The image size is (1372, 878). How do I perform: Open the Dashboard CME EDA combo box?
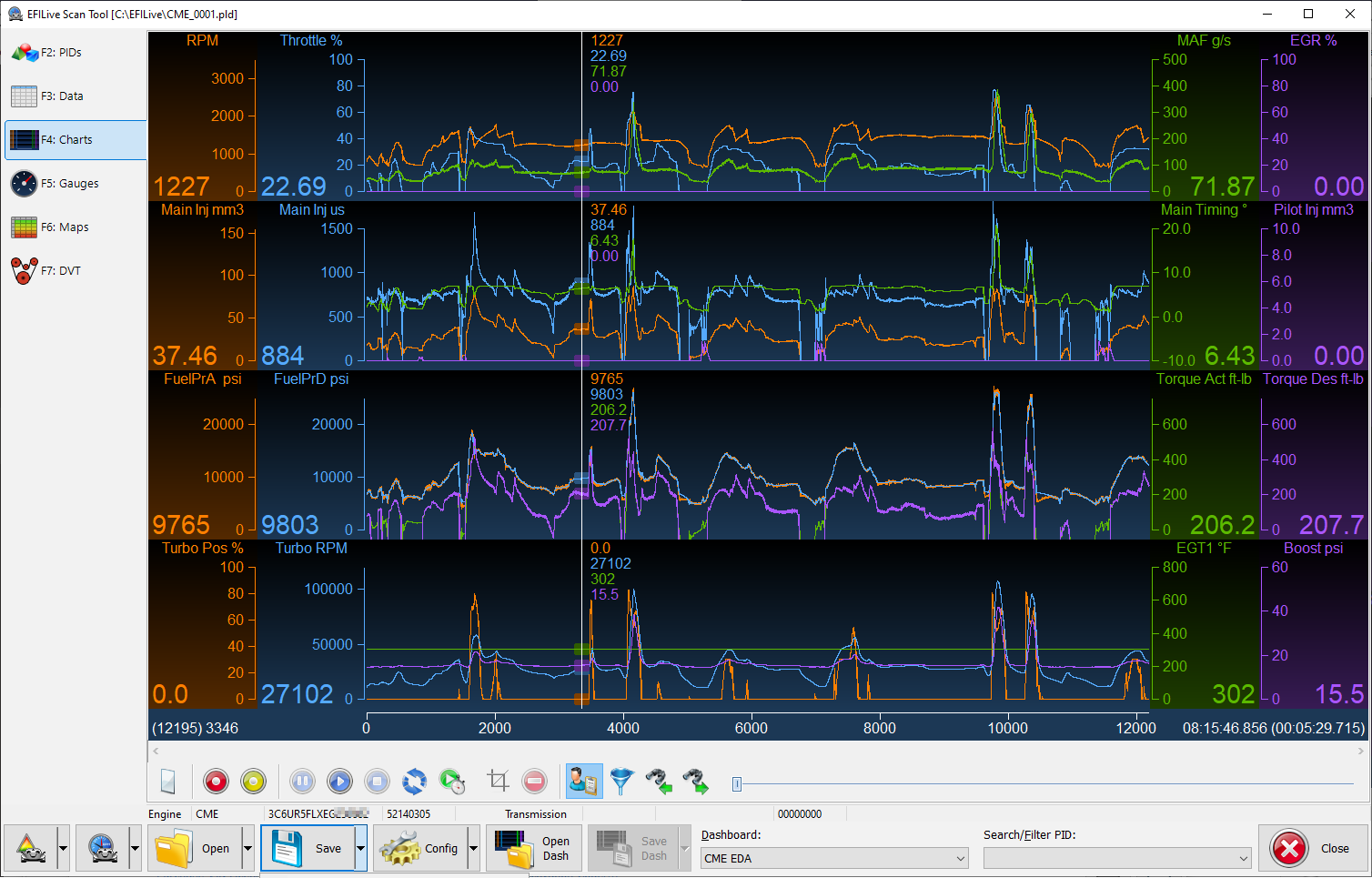pos(835,858)
